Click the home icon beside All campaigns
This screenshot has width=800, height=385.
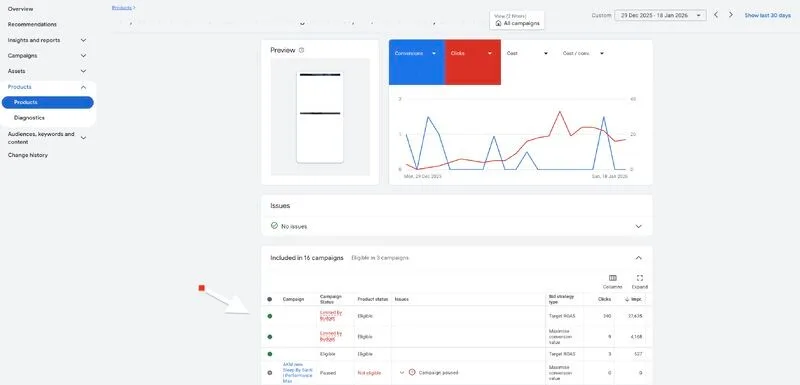pos(498,23)
